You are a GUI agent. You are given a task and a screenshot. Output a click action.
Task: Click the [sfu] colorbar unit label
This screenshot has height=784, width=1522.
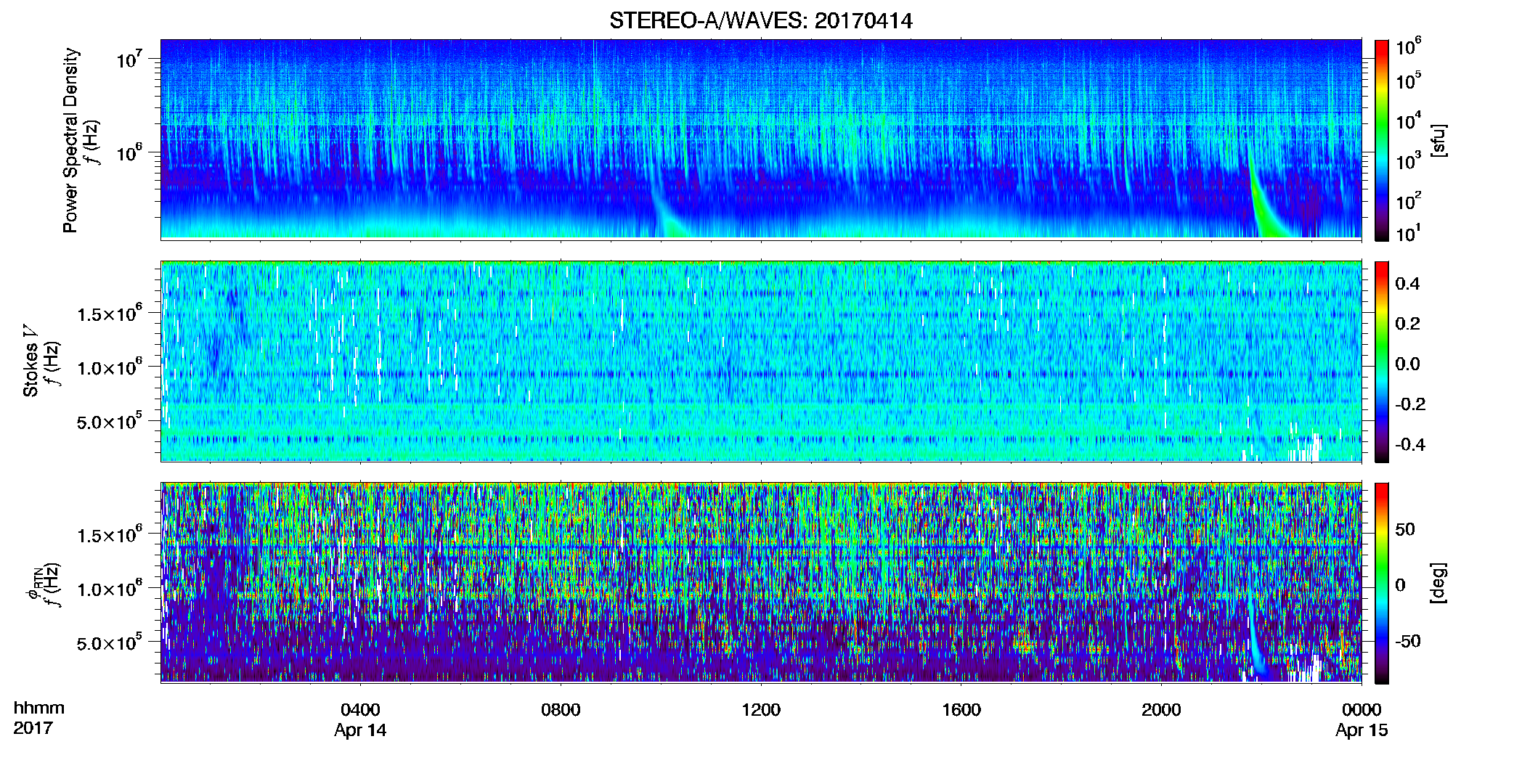coord(1438,141)
